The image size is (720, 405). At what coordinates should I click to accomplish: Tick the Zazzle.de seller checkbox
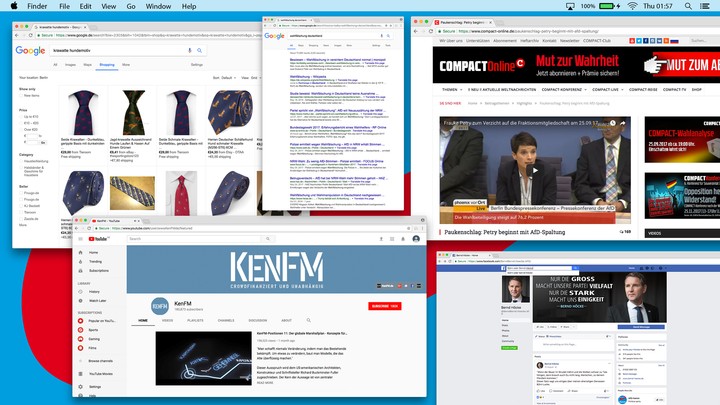click(21, 219)
